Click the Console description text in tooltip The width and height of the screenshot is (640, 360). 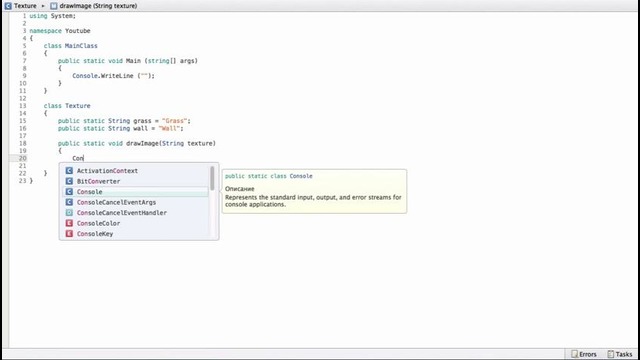pyautogui.click(x=313, y=201)
